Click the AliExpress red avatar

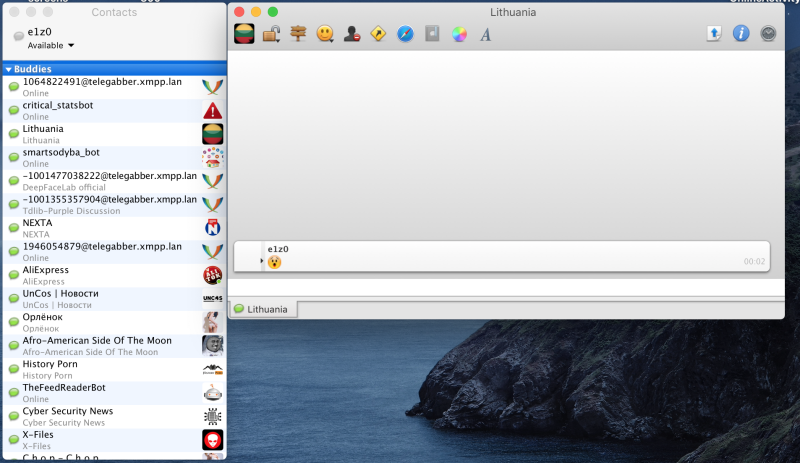213,275
